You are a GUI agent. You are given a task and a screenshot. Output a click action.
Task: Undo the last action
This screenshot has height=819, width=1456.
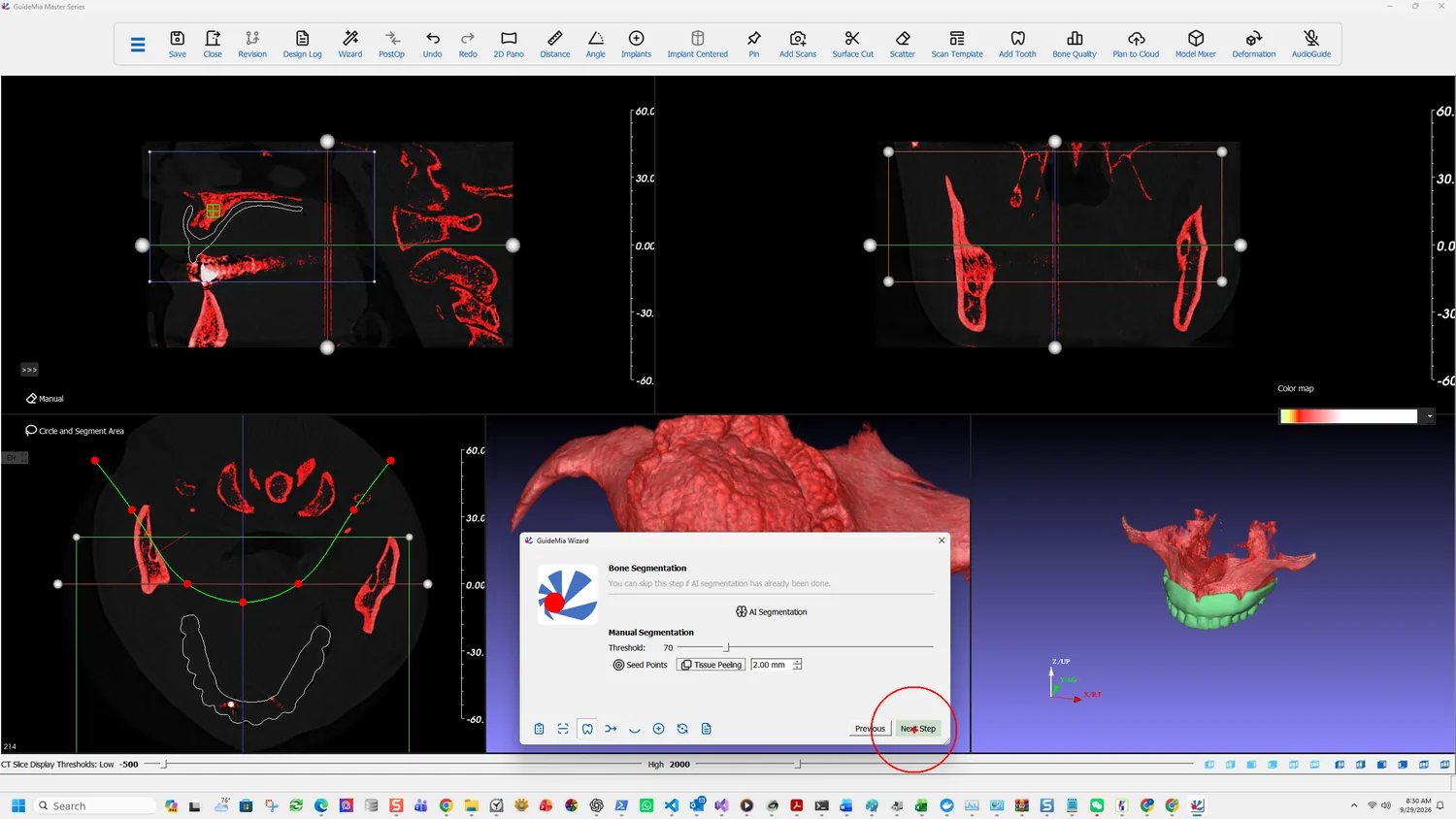pyautogui.click(x=433, y=44)
